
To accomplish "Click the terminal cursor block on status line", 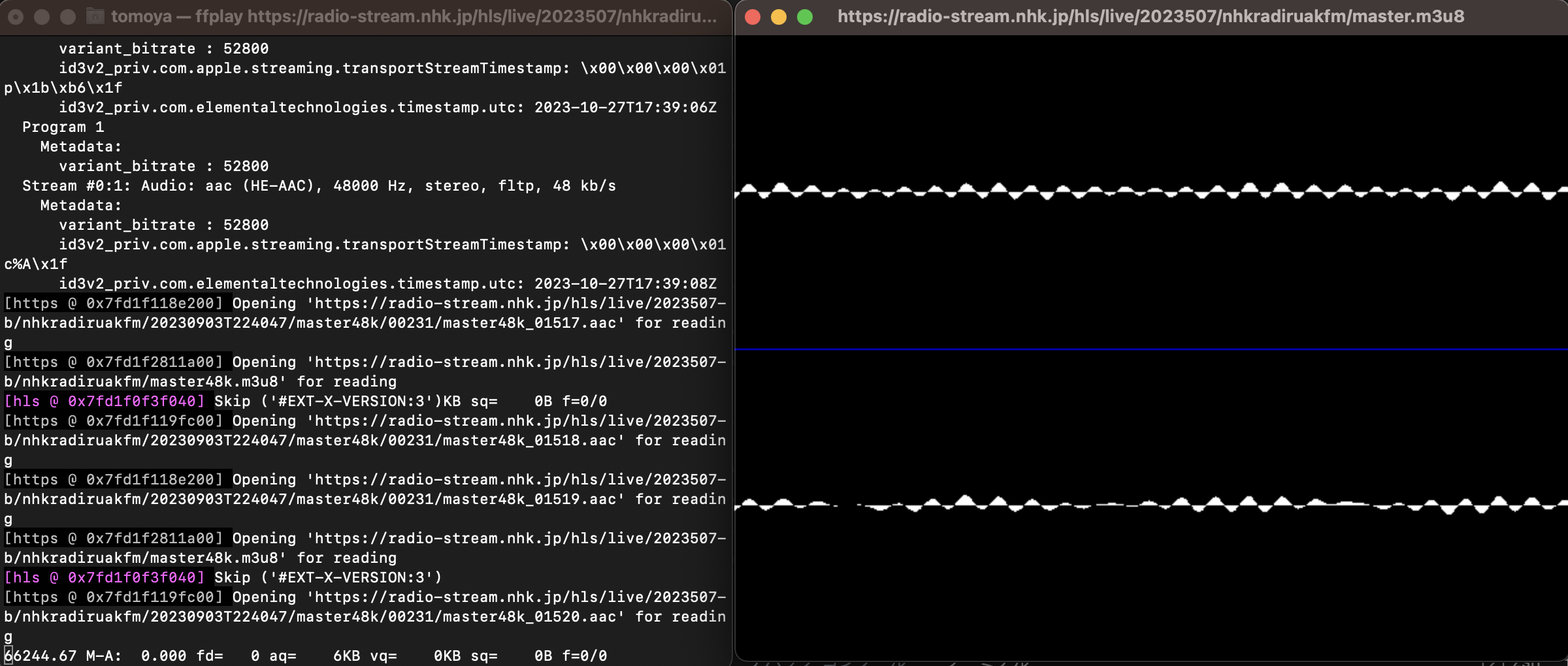I will [8, 656].
